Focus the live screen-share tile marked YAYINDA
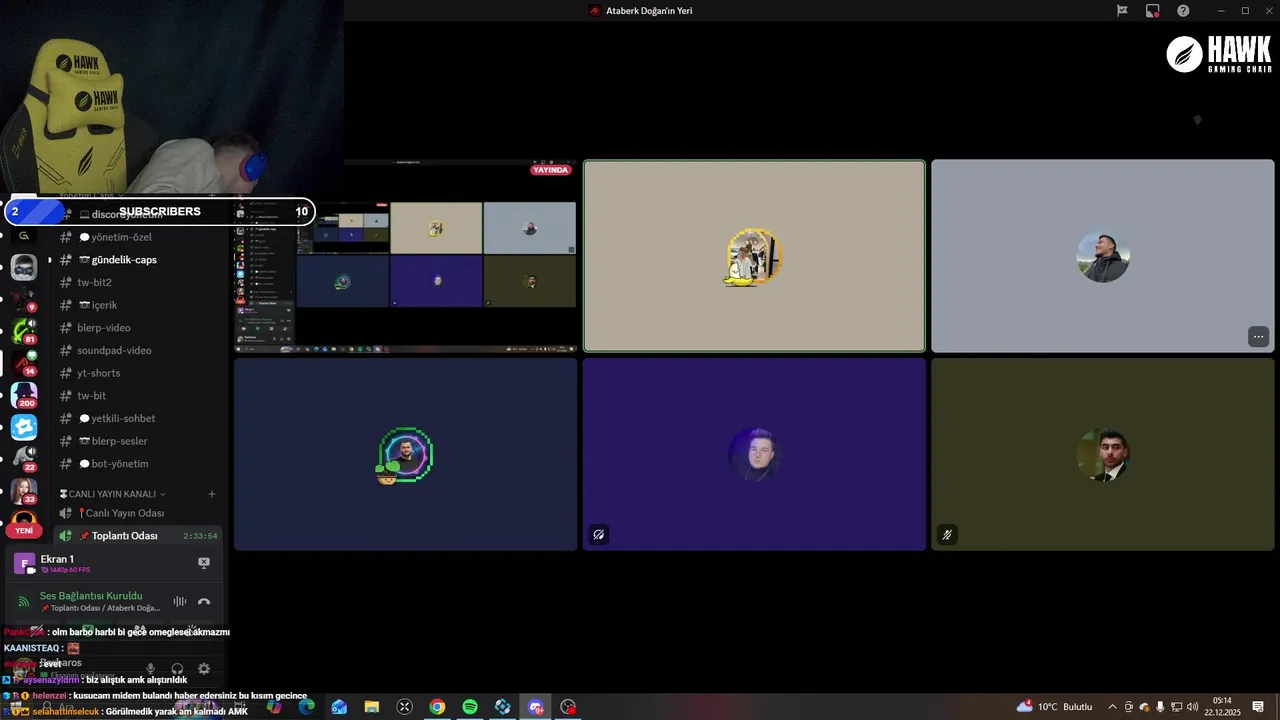 [x=405, y=256]
